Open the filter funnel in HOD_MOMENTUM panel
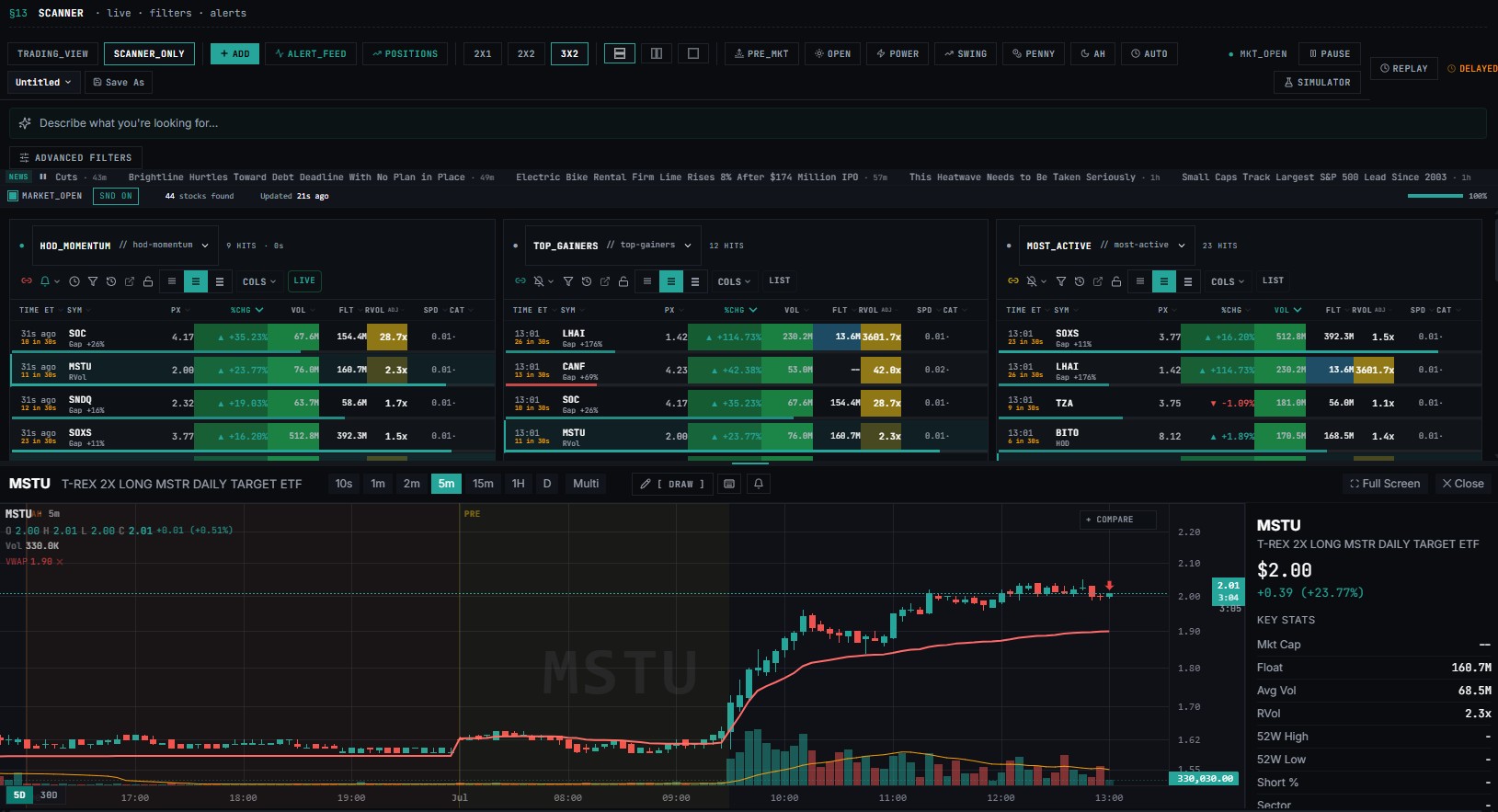Viewport: 1498px width, 812px height. 93,281
